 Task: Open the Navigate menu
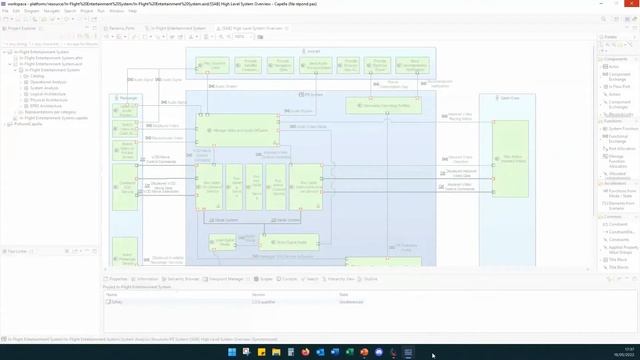[51, 11]
